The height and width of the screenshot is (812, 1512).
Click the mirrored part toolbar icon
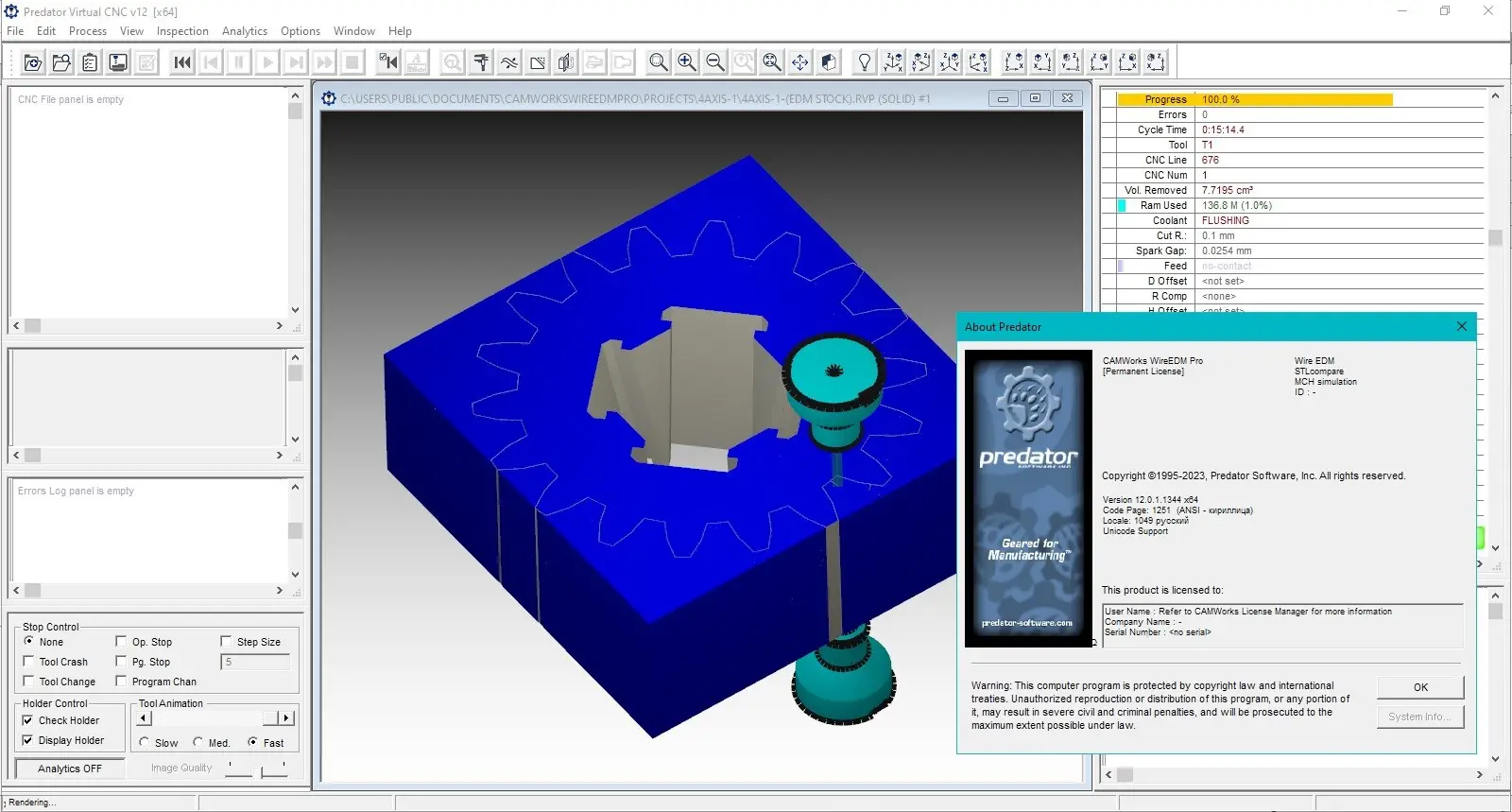click(566, 62)
